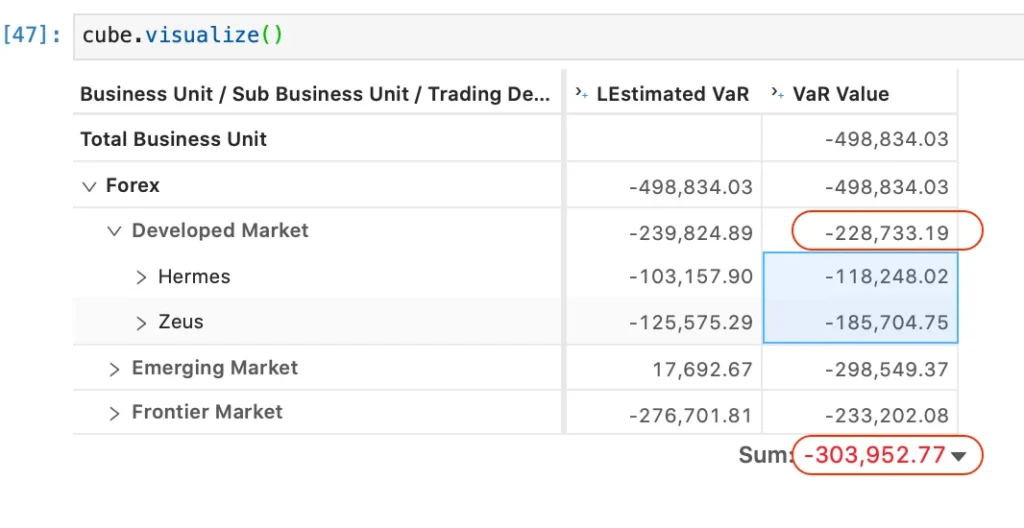Open the Sum aggregation dropdown arrow

click(x=959, y=456)
